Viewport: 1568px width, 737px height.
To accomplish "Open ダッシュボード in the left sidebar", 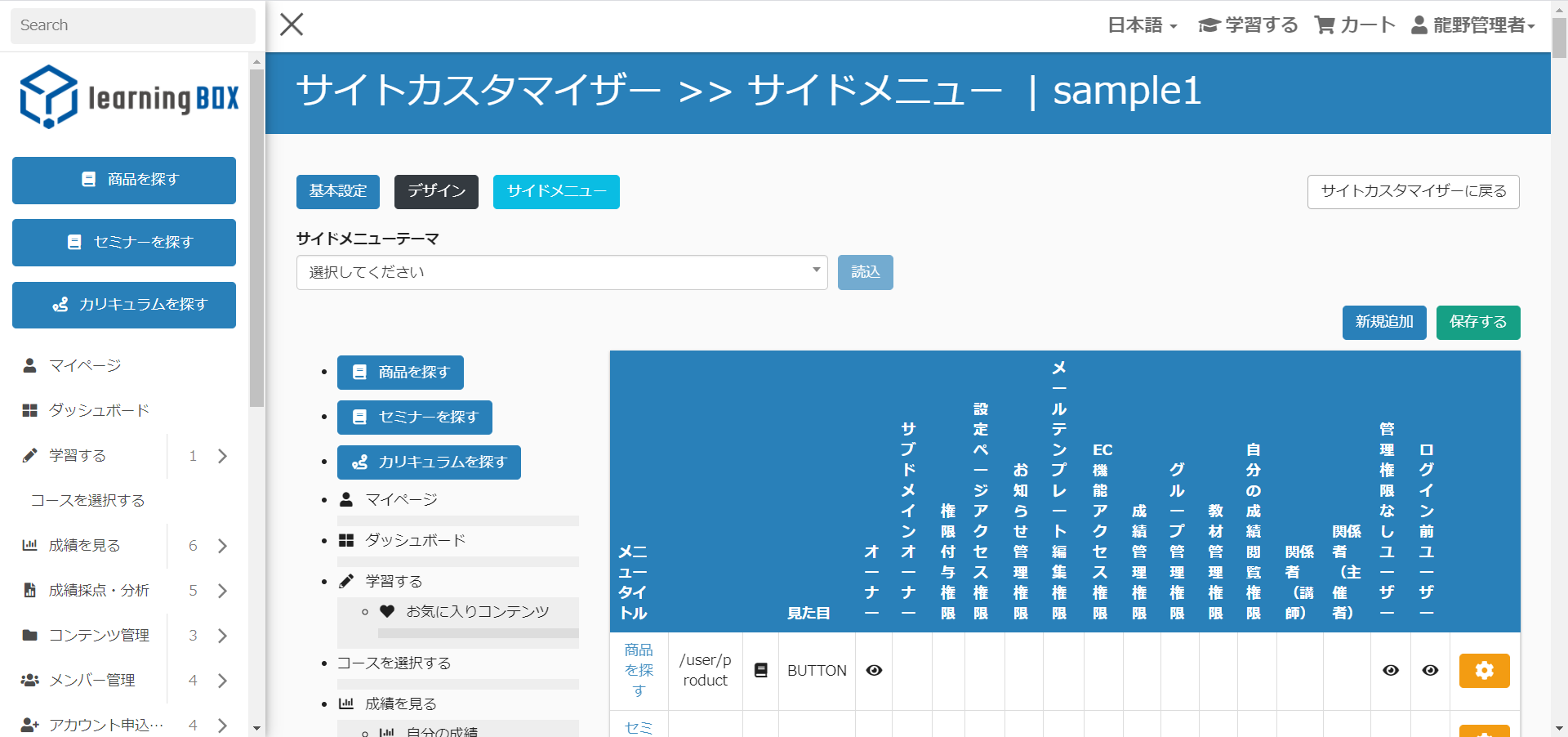I will [x=98, y=410].
